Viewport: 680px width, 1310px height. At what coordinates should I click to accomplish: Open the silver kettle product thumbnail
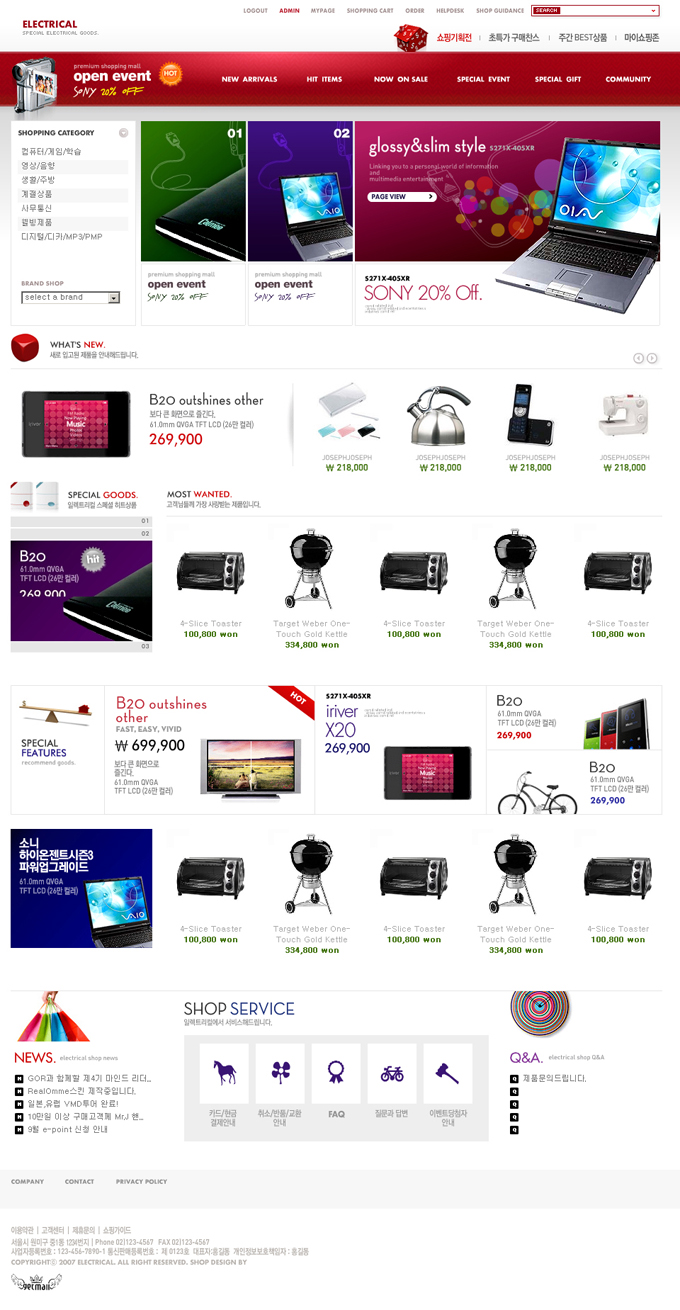(438, 415)
